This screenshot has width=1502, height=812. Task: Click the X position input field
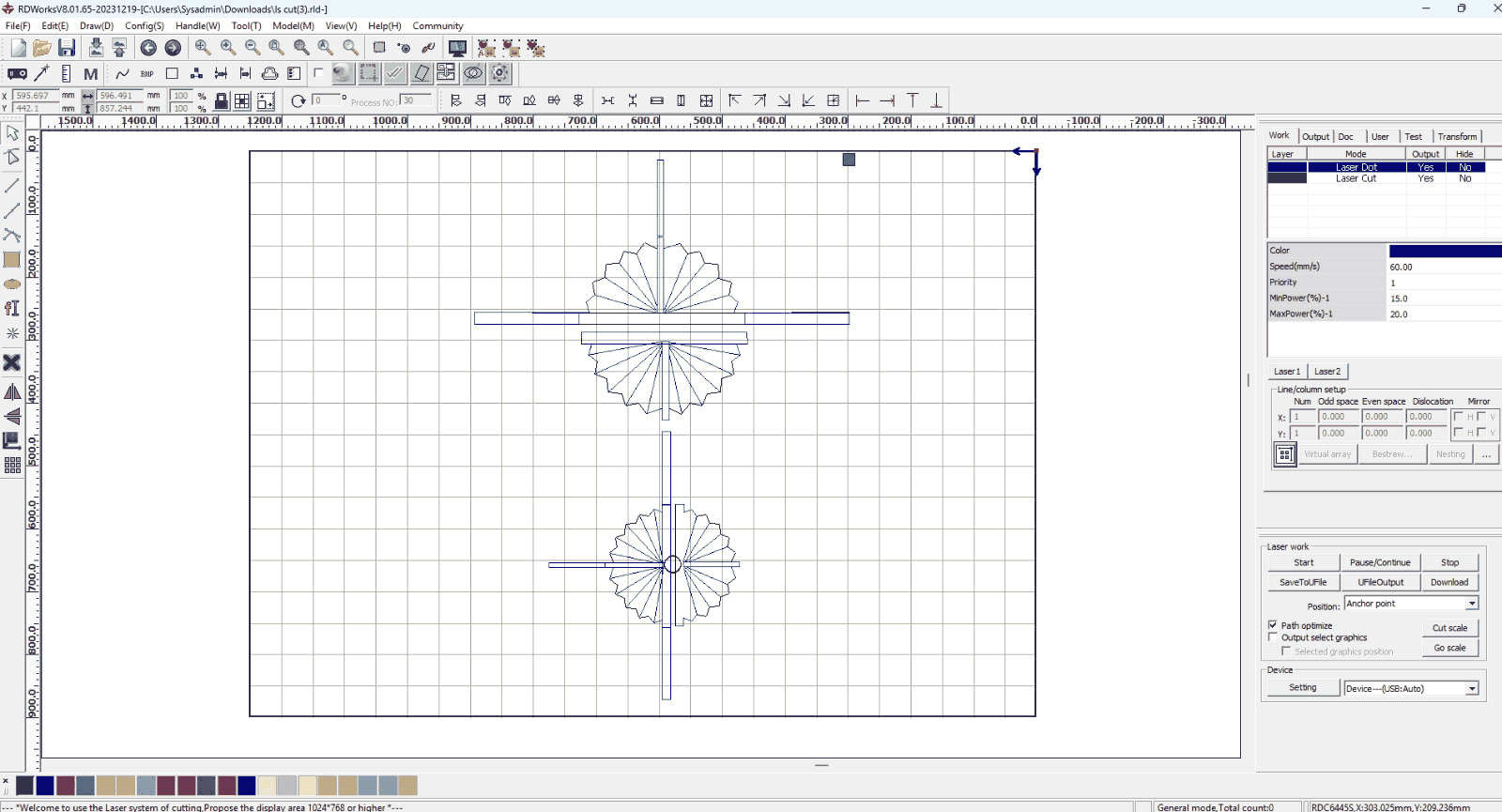click(x=35, y=96)
